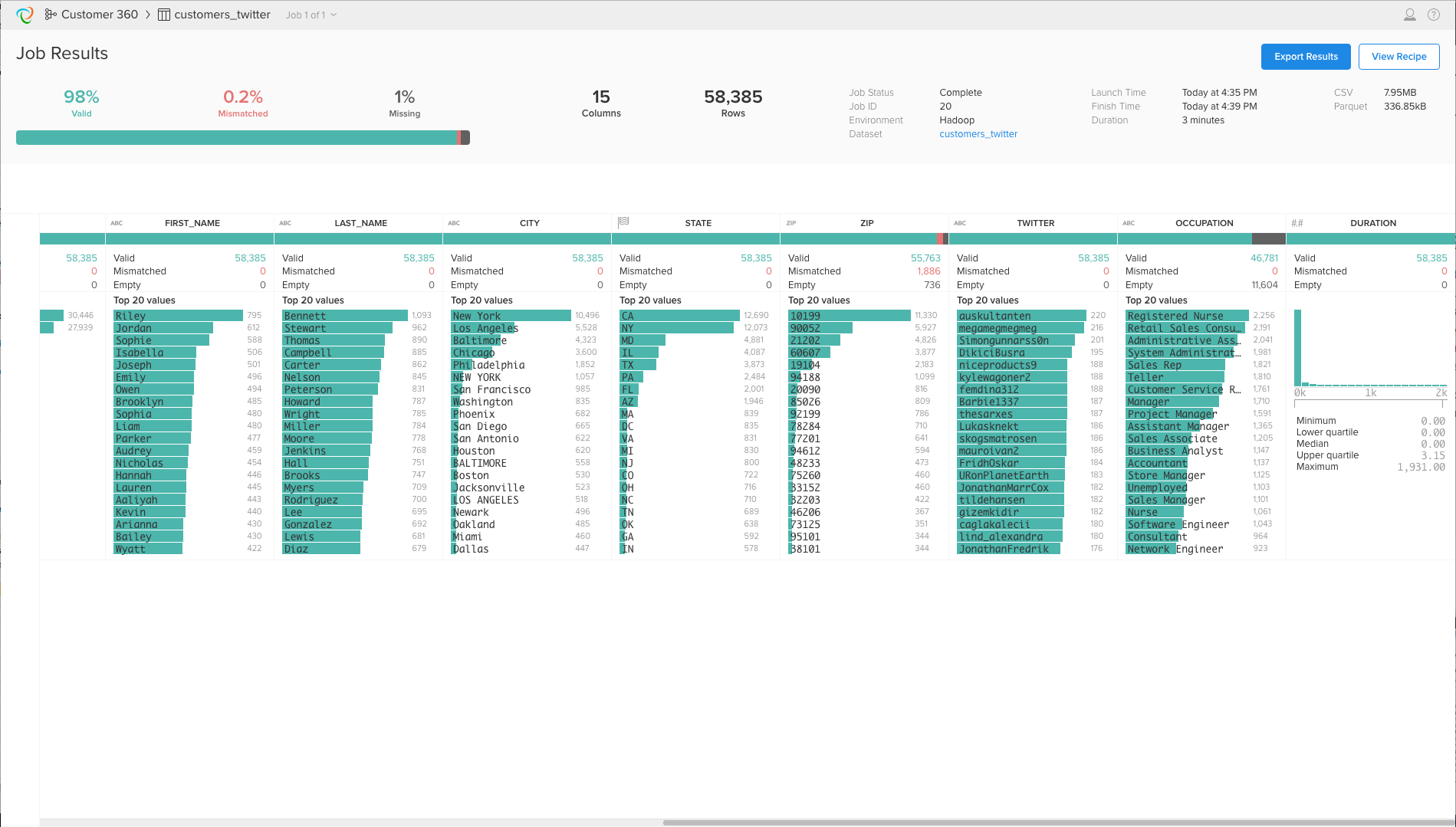Click the help question mark icon
Screen dimensions: 1456x827
pyautogui.click(x=1433, y=14)
